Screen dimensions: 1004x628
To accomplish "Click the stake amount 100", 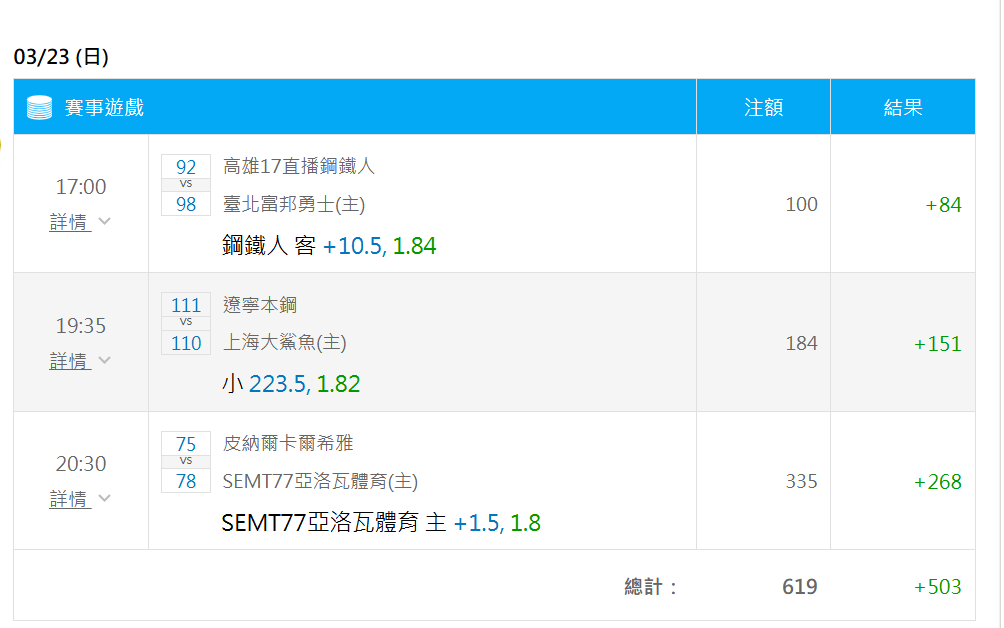I will coord(801,204).
